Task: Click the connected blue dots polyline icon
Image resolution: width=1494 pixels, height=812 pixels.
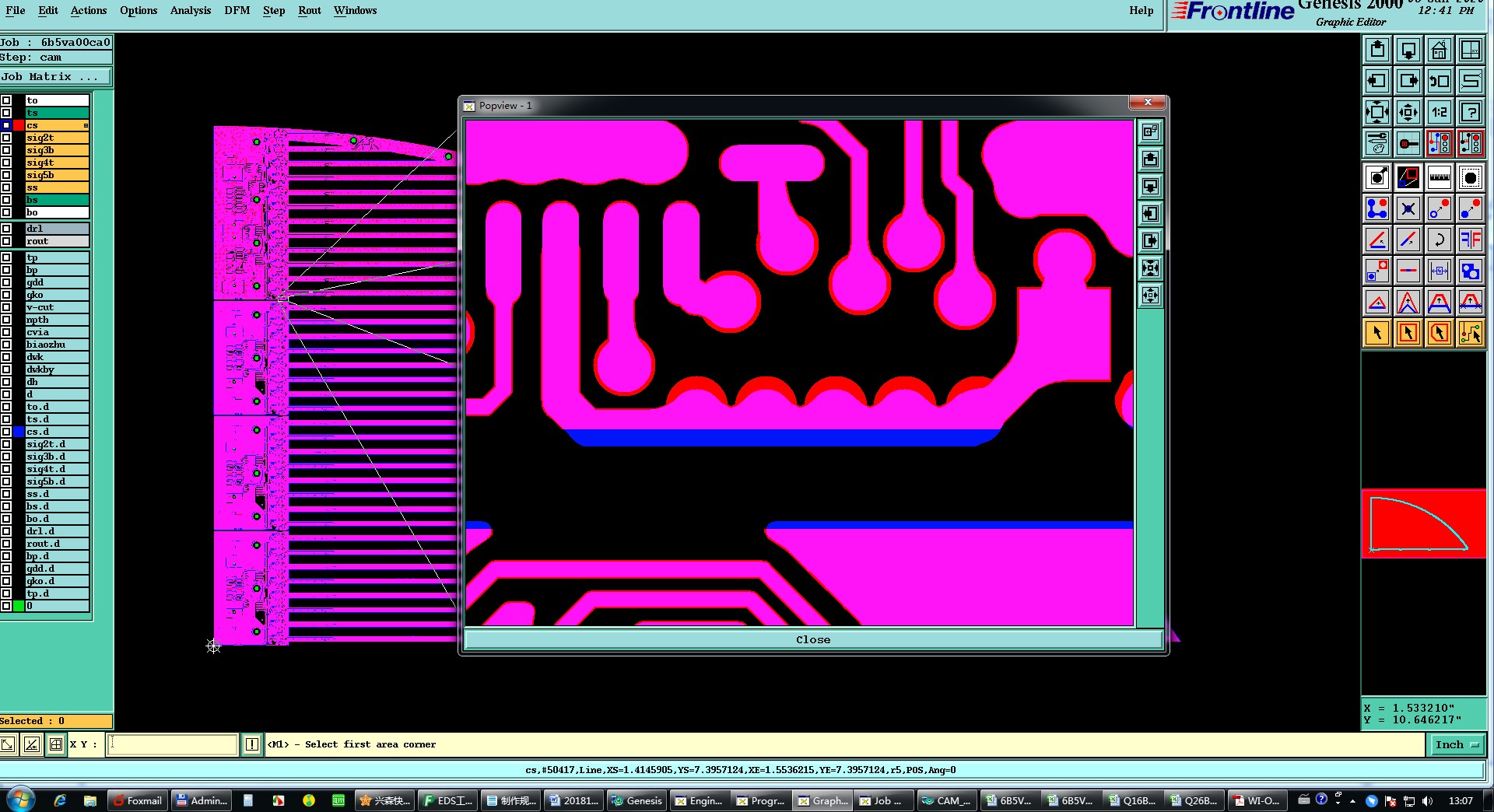Action: (1377, 208)
